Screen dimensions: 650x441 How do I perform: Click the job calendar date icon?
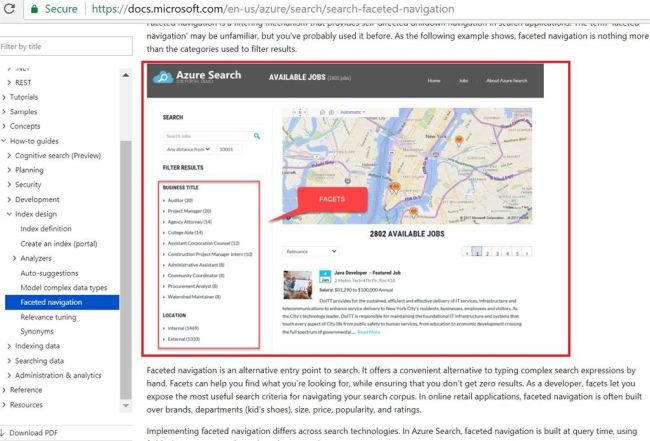pyautogui.click(x=325, y=276)
